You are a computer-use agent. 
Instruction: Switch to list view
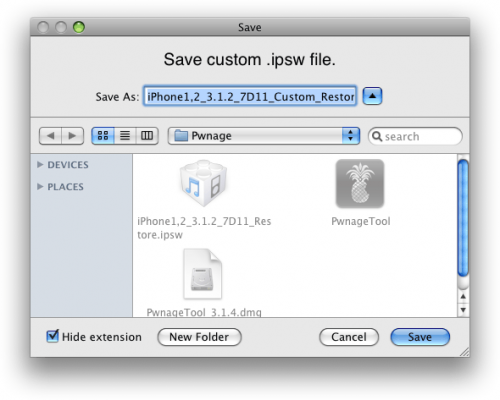(x=125, y=136)
